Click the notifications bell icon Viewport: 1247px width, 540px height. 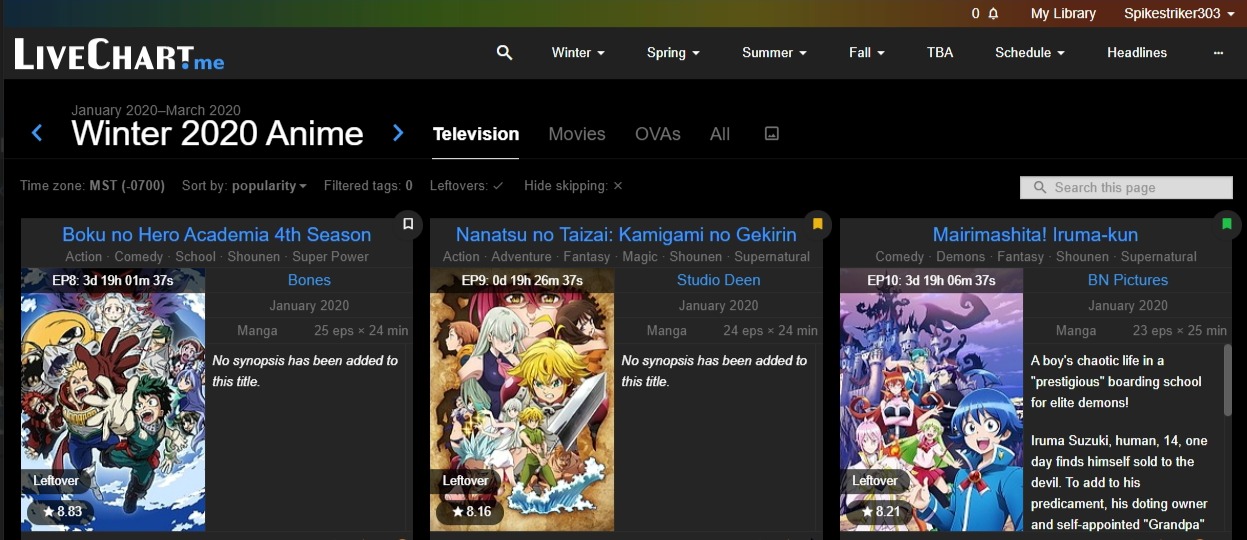coord(993,14)
